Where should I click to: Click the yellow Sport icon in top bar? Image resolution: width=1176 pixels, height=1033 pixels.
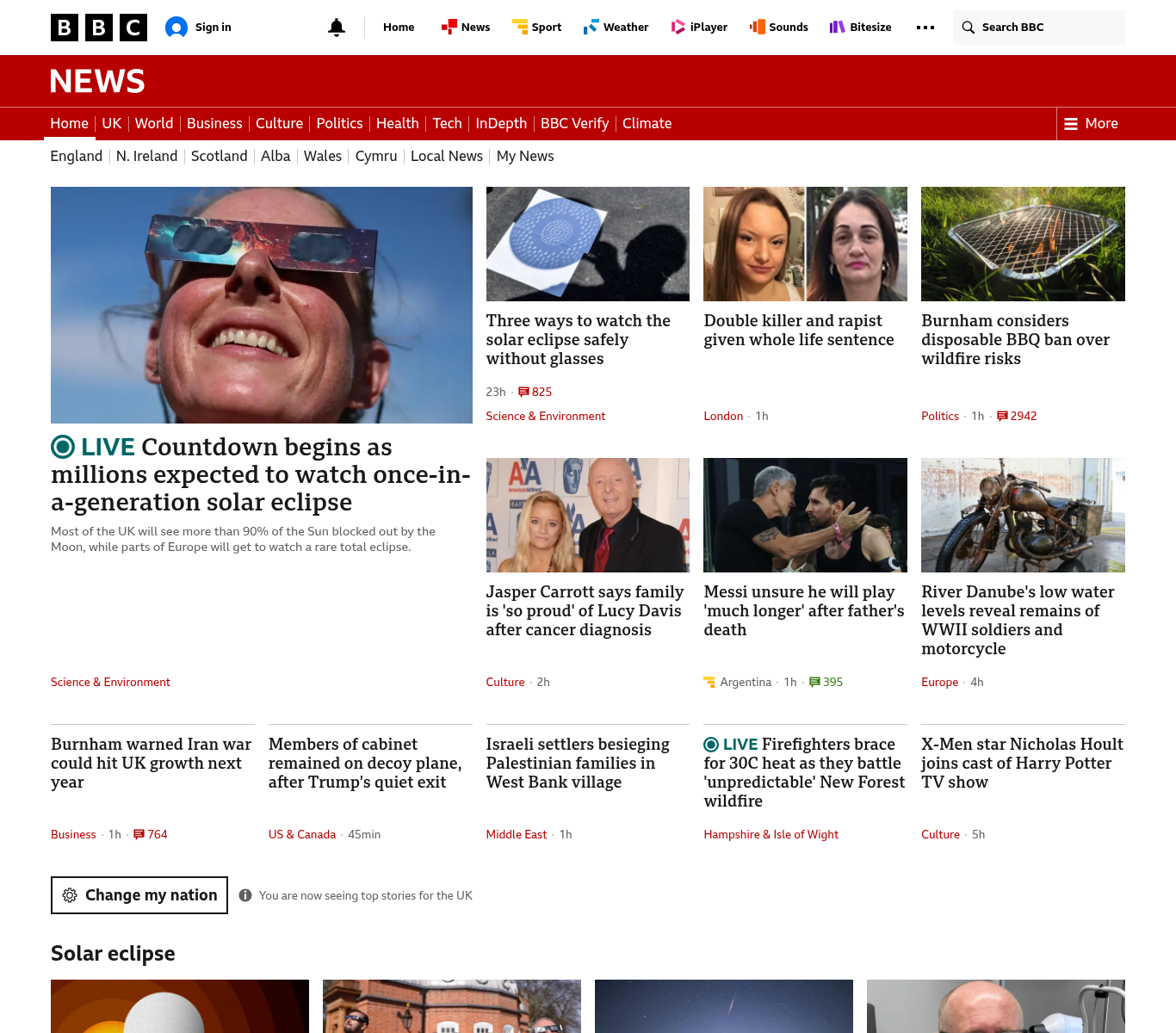tap(520, 28)
